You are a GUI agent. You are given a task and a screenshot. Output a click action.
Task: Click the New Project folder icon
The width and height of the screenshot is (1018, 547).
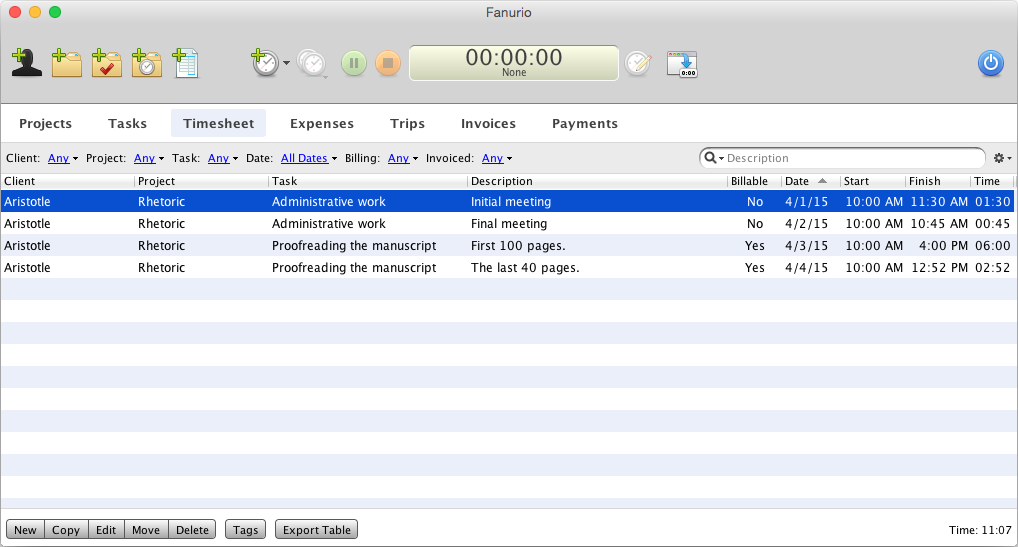67,63
